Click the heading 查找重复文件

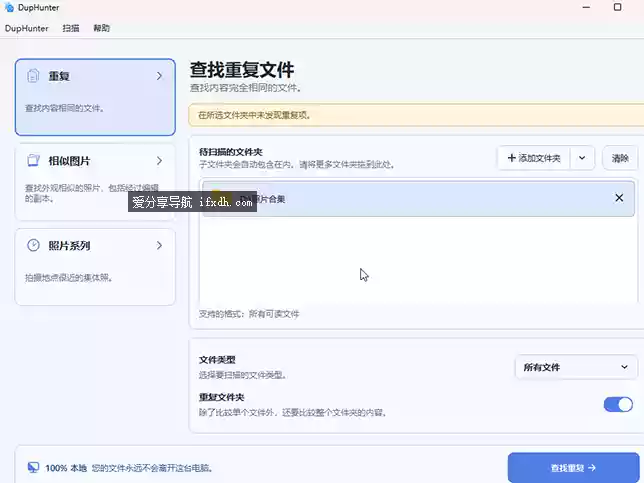pos(242,70)
